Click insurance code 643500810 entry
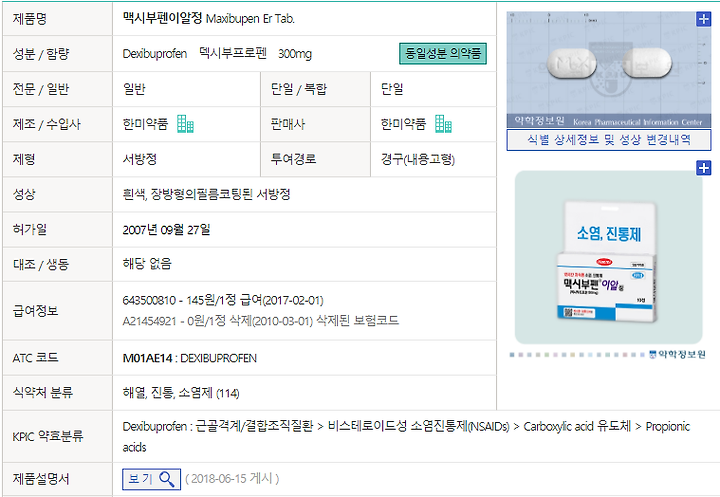Image resolution: width=720 pixels, height=497 pixels. [223, 300]
